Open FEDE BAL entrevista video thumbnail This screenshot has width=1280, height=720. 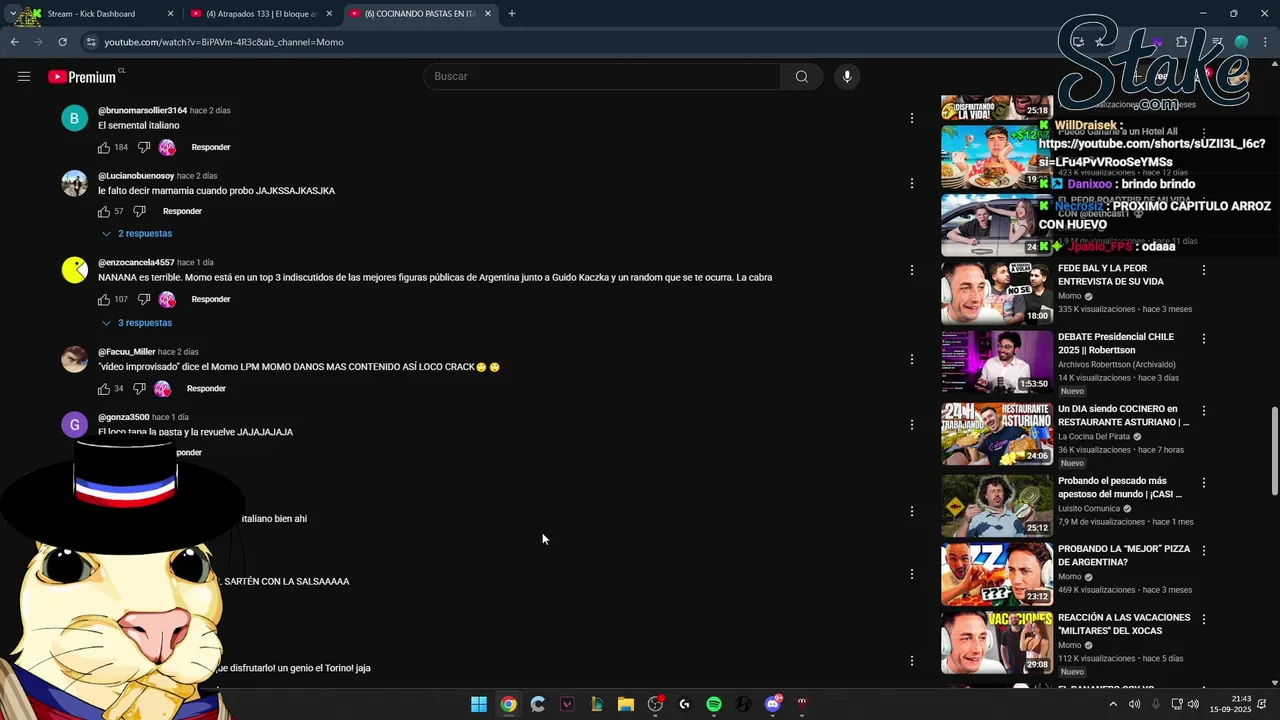point(997,293)
